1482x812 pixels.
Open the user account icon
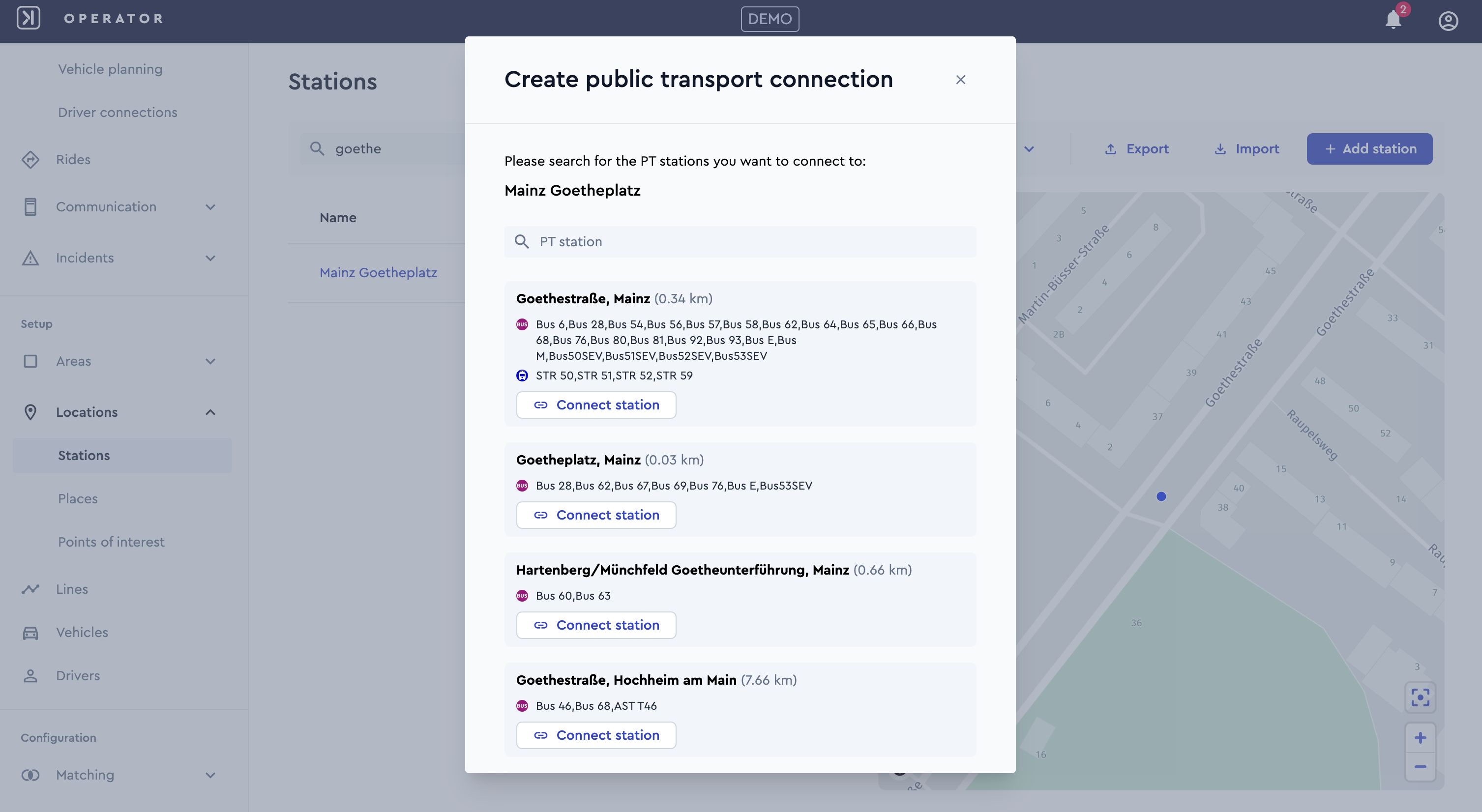[1448, 21]
